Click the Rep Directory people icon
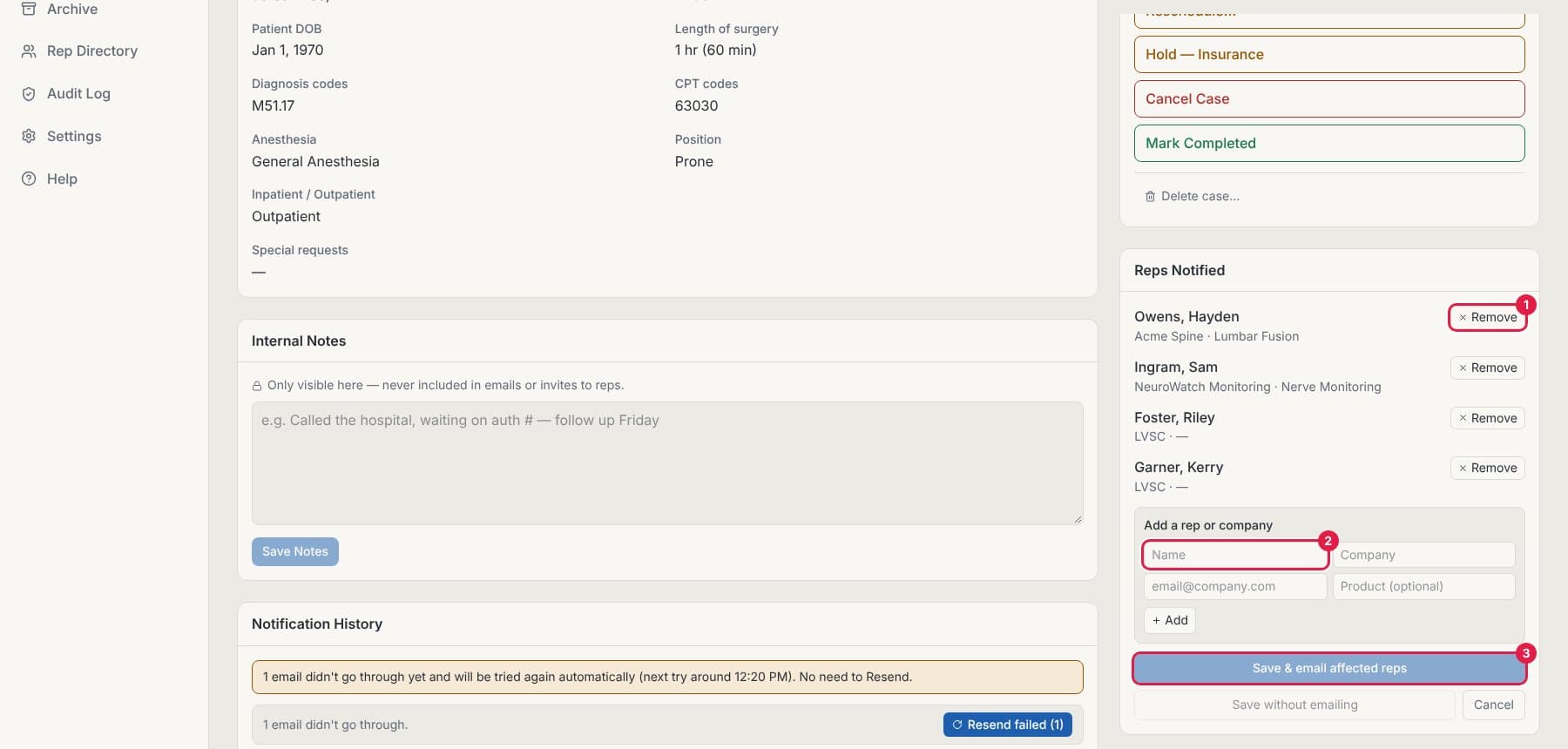 click(29, 51)
